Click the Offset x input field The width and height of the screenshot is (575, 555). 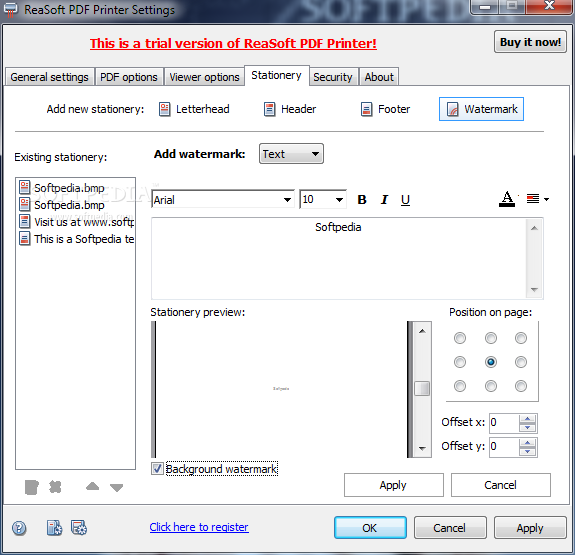505,423
